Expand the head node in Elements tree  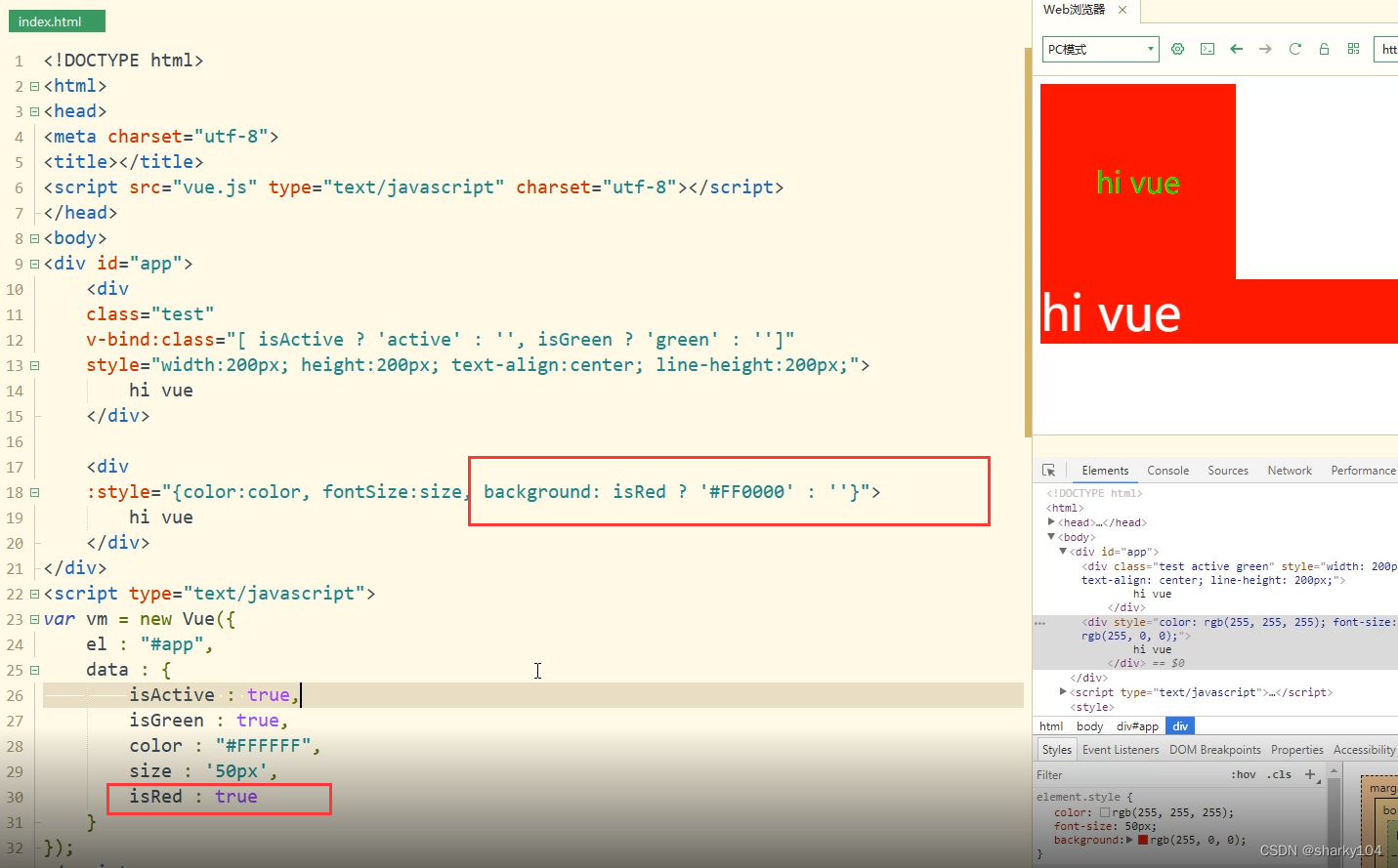click(x=1051, y=522)
